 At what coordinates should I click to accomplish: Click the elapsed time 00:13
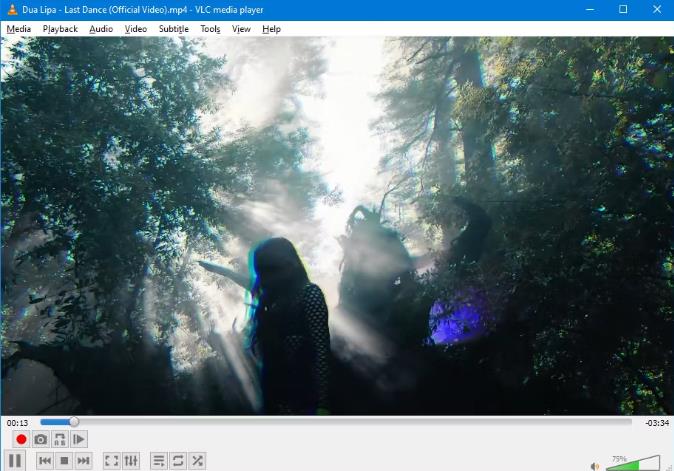[17, 423]
